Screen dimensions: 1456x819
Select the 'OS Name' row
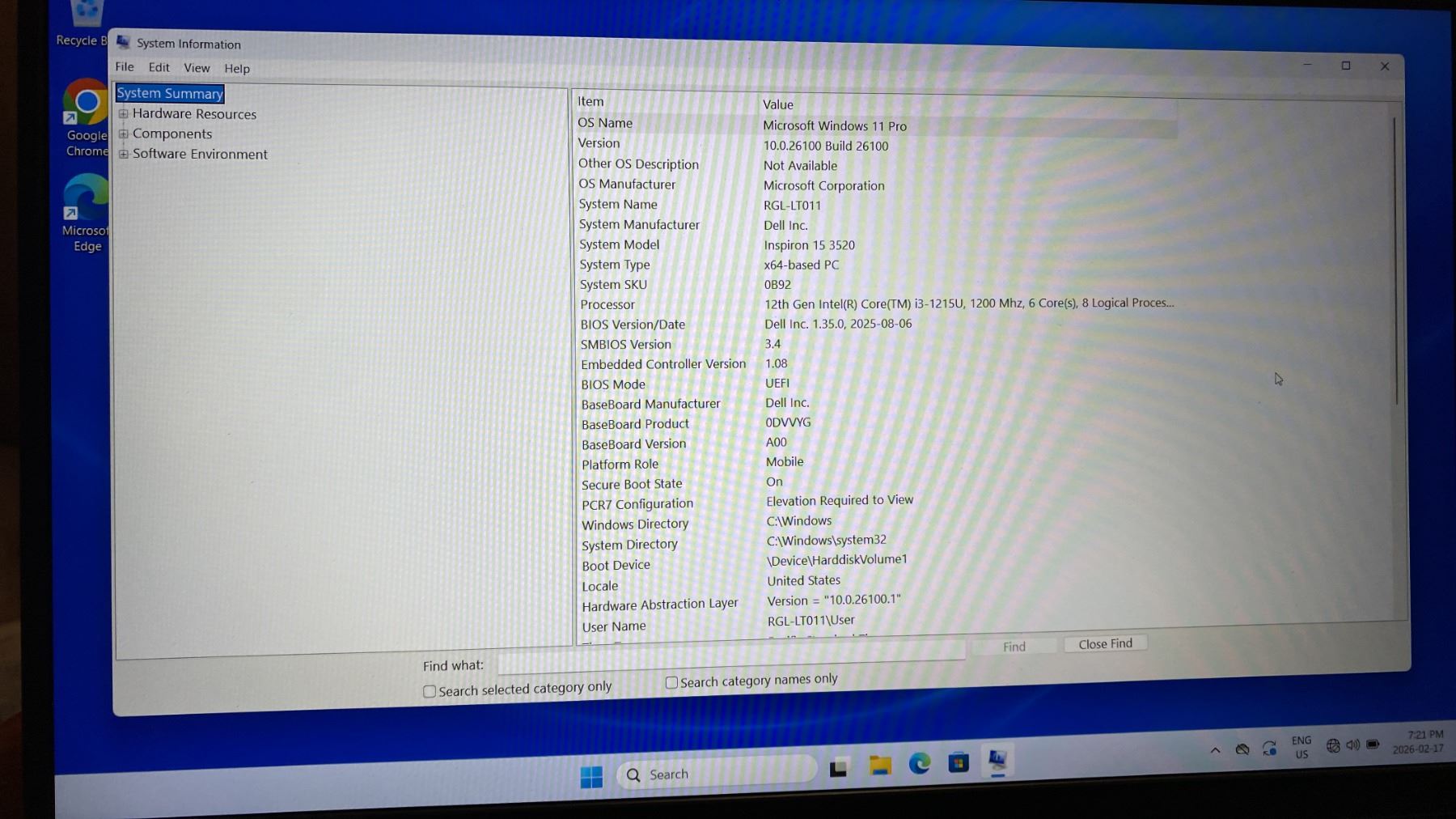click(x=875, y=125)
